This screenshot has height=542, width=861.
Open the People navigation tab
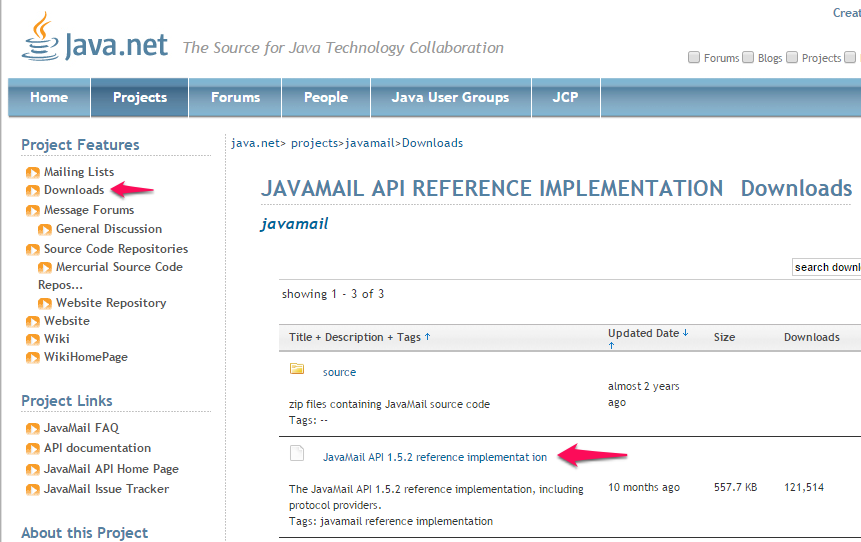tap(326, 97)
